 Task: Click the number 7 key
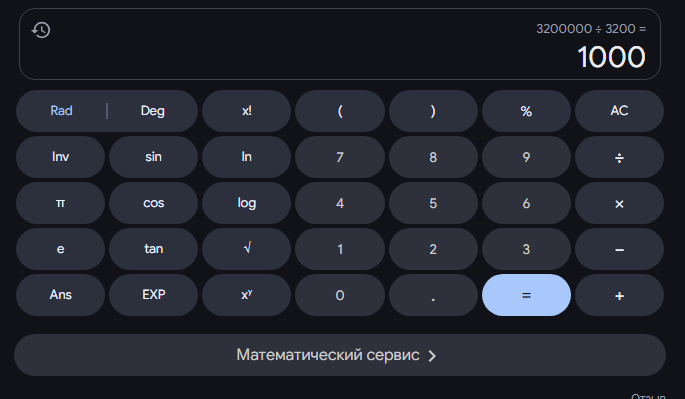(340, 157)
